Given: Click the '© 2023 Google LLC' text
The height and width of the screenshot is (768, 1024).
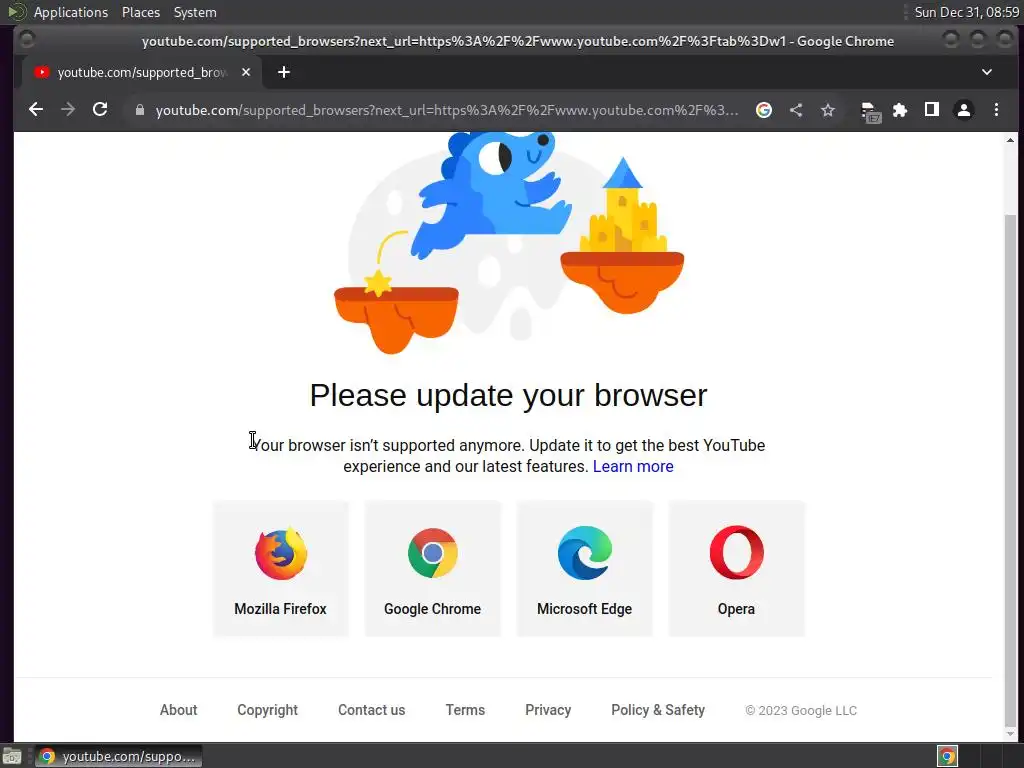Looking at the screenshot, I should click(x=801, y=711).
